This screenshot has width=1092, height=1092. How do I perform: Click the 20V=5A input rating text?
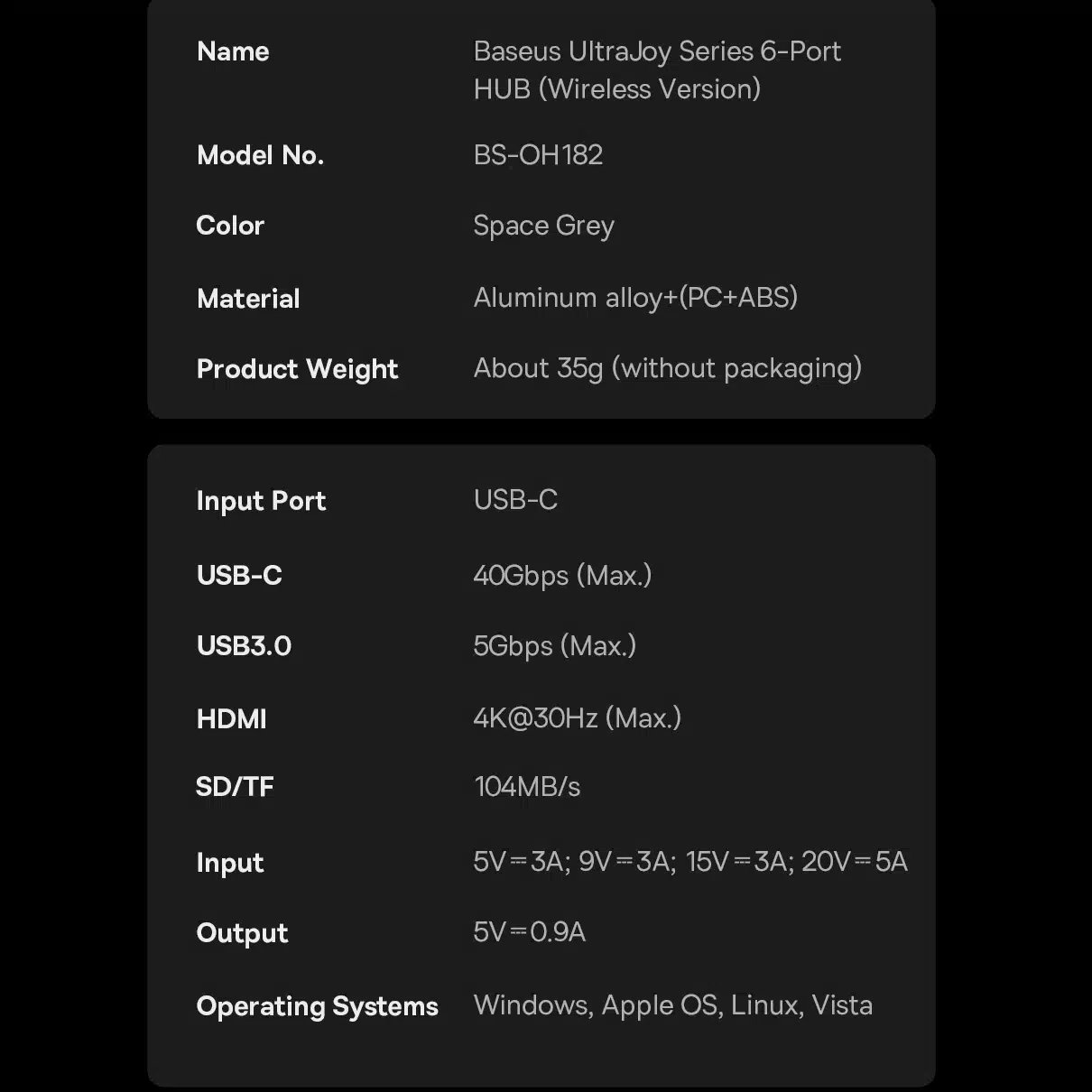pos(854,862)
